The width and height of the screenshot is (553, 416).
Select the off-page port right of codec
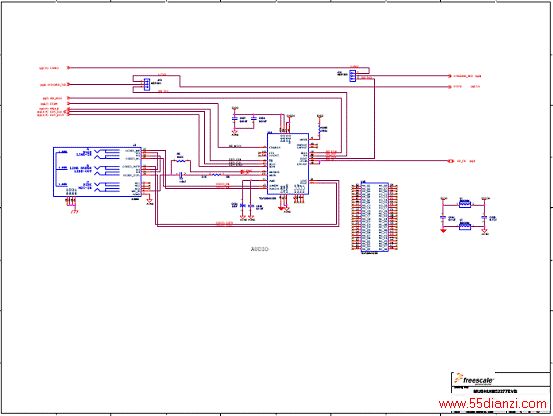(x=451, y=161)
